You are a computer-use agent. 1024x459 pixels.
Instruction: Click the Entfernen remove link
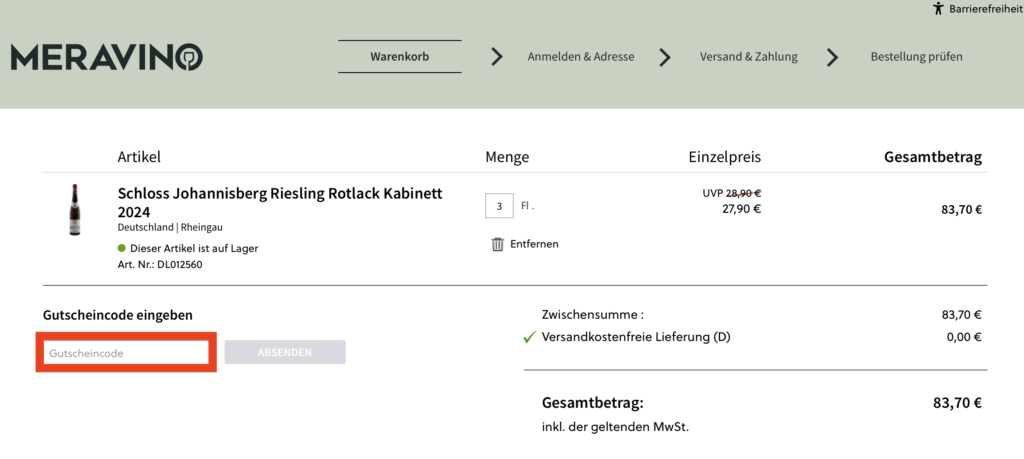[534, 244]
